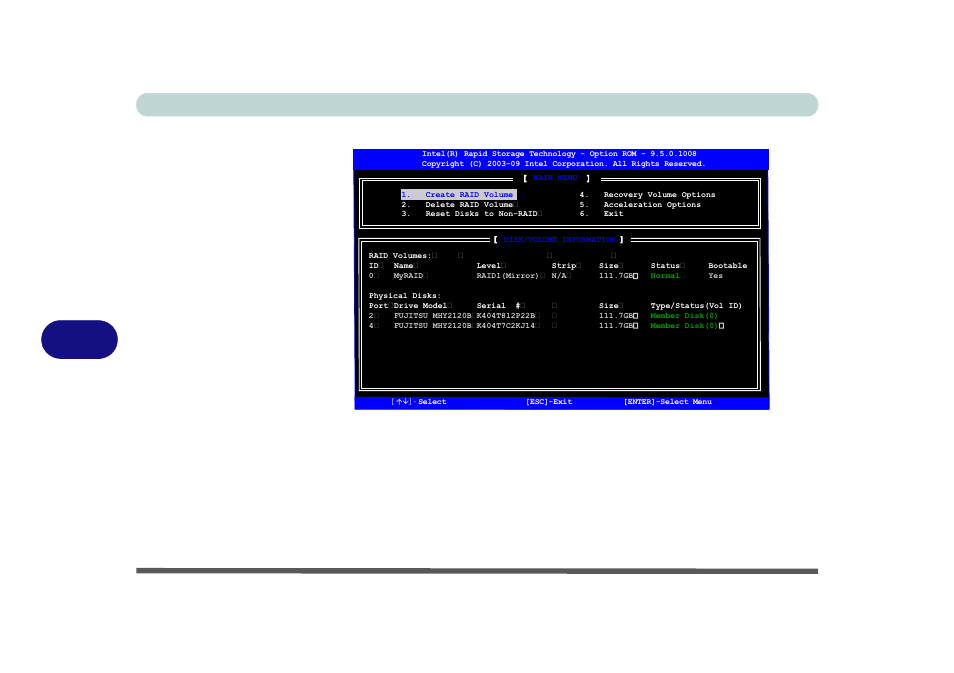954x673 pixels.
Task: Click the Level column header
Action: click(489, 266)
